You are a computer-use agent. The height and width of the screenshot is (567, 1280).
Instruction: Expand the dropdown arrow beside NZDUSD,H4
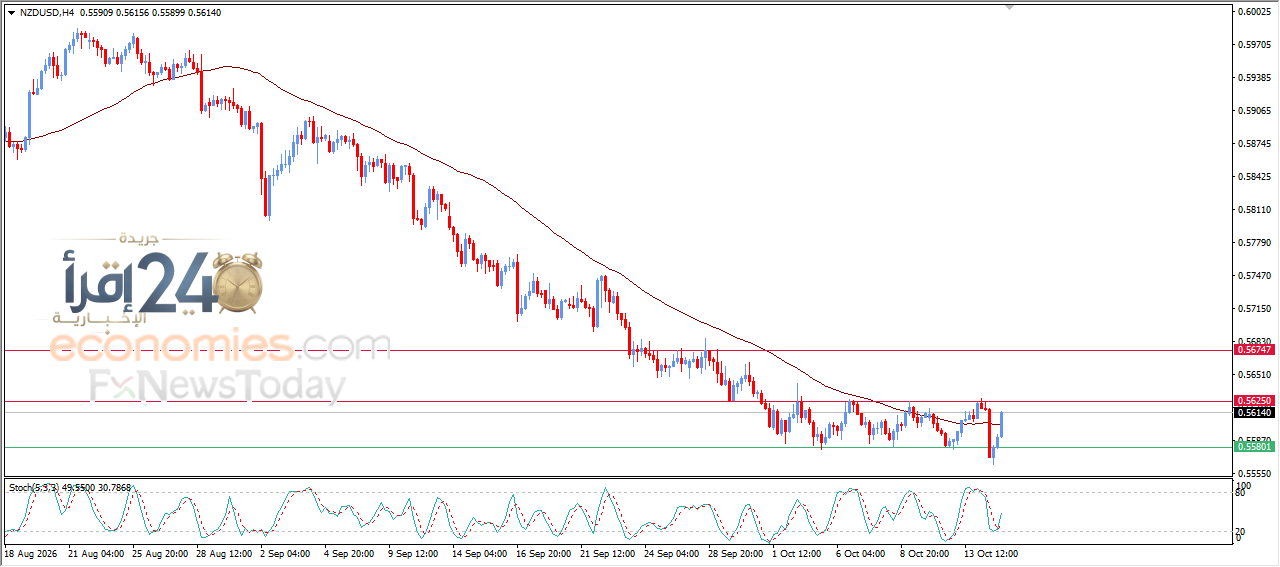pos(11,13)
